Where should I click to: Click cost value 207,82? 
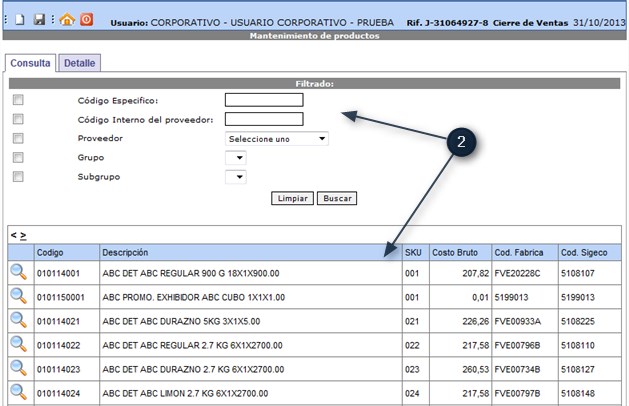475,274
